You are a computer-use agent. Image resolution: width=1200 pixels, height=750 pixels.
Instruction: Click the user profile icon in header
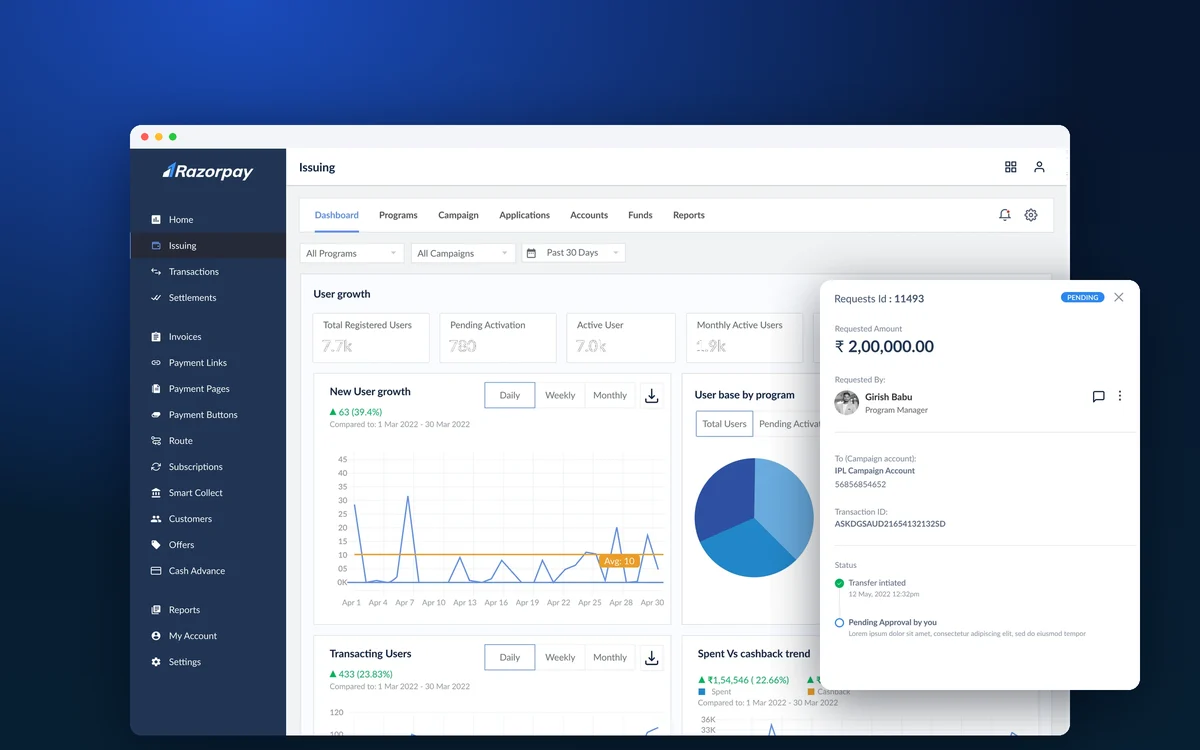(1039, 167)
